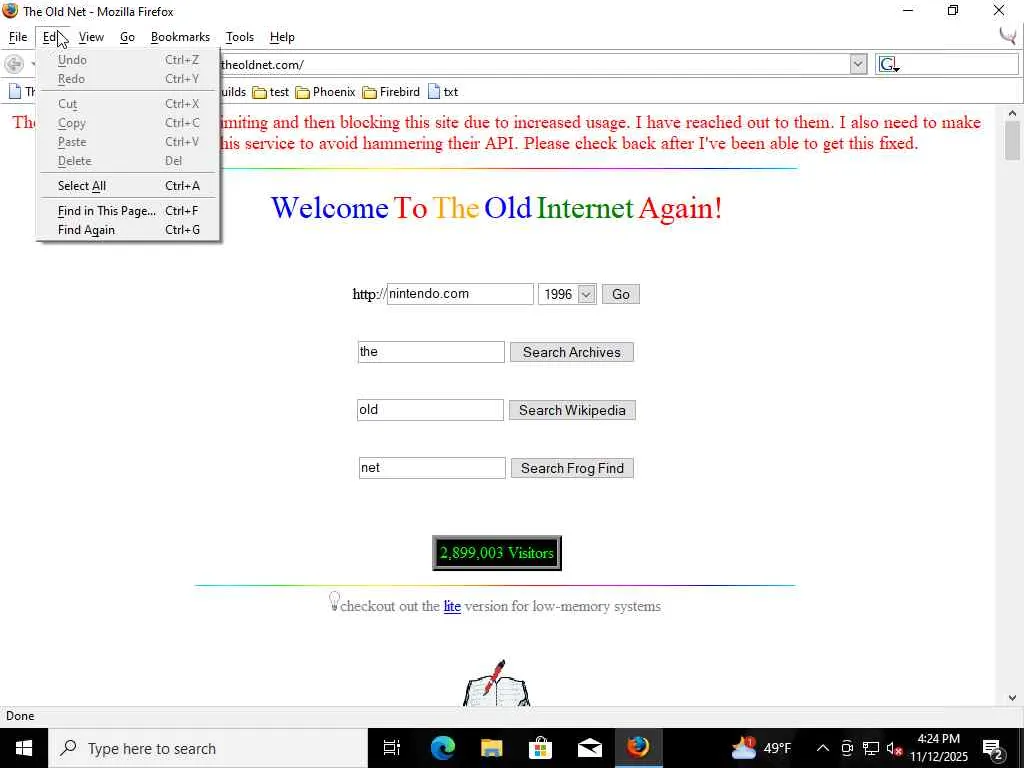
Task: Click the taskbar clock showing 4:24 PM
Action: click(x=938, y=748)
